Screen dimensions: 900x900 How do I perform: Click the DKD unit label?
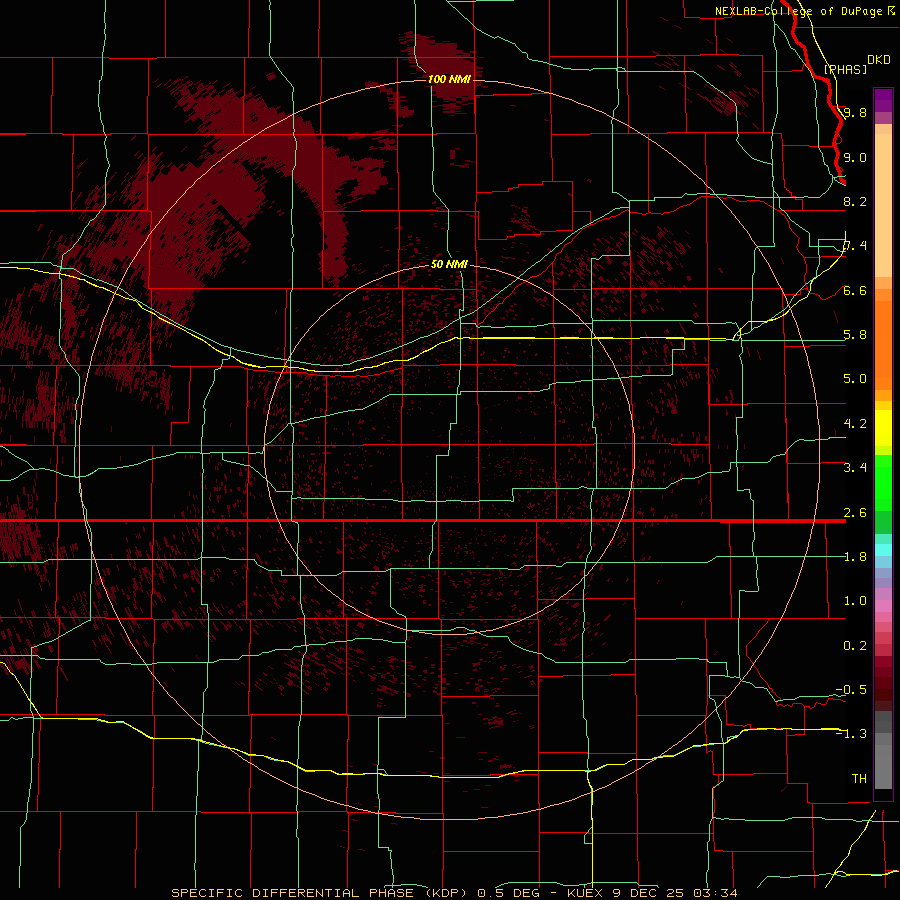[x=879, y=60]
